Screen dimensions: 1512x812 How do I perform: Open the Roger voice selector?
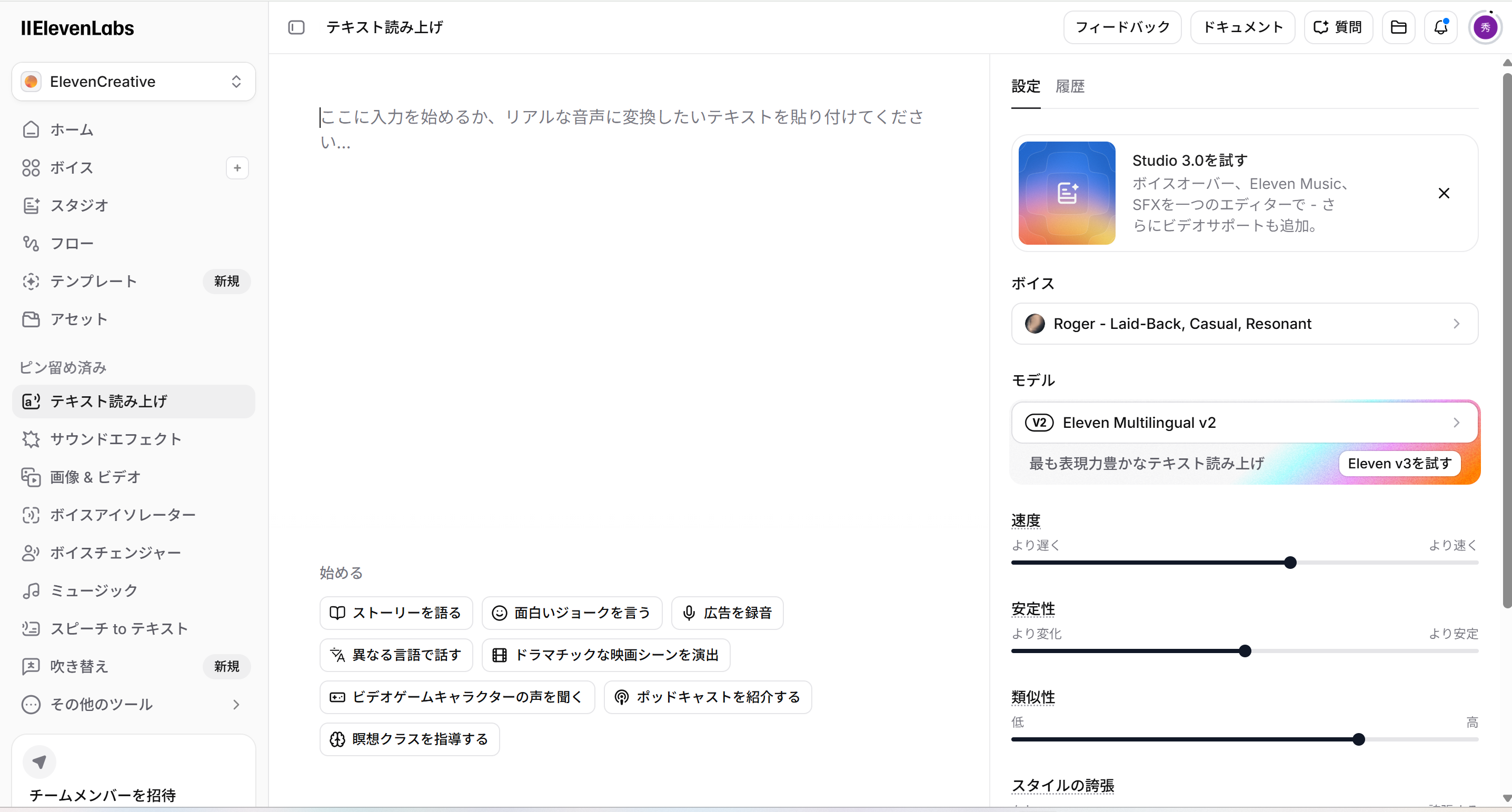tap(1245, 324)
